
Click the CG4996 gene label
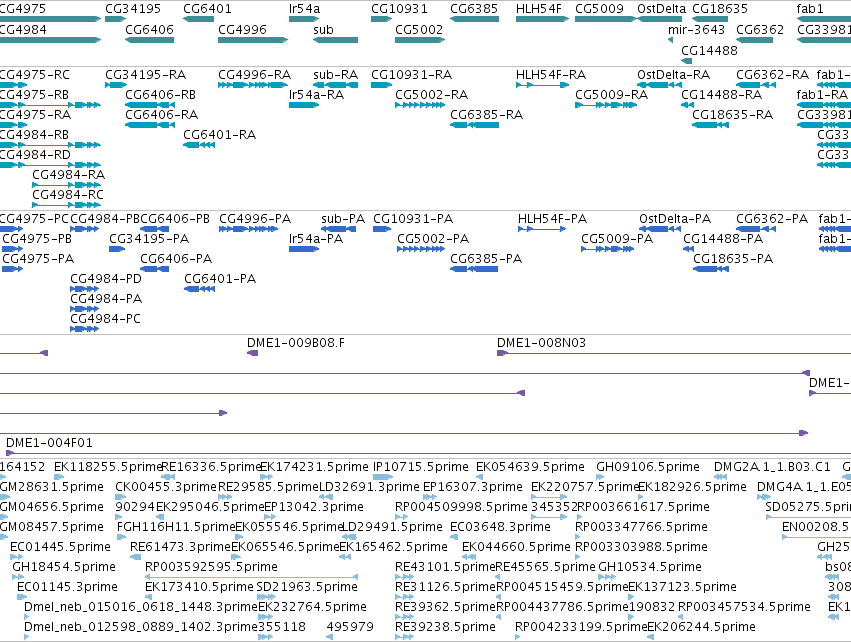point(243,29)
